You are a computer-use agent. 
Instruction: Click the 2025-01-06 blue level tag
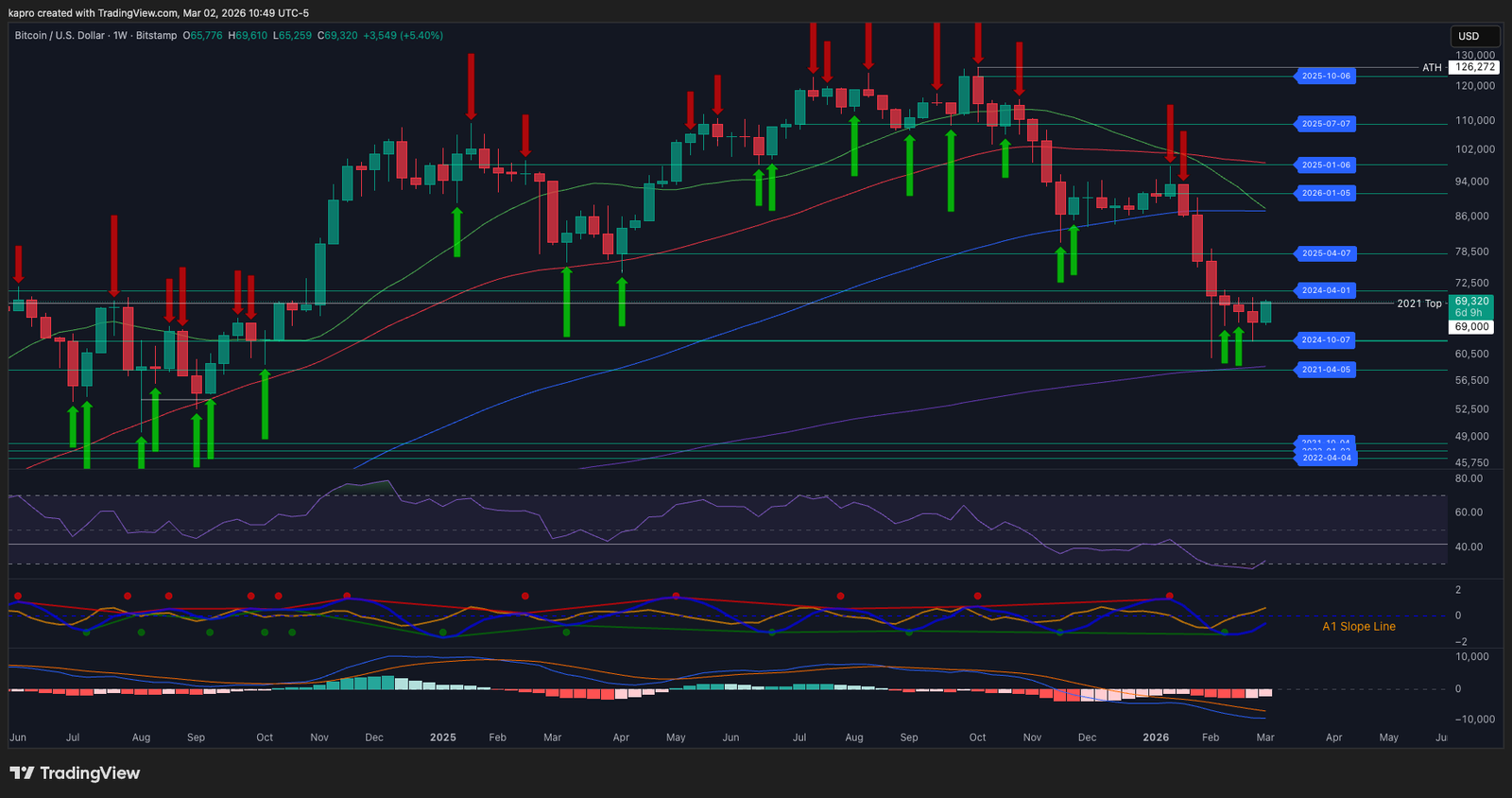pos(1325,165)
